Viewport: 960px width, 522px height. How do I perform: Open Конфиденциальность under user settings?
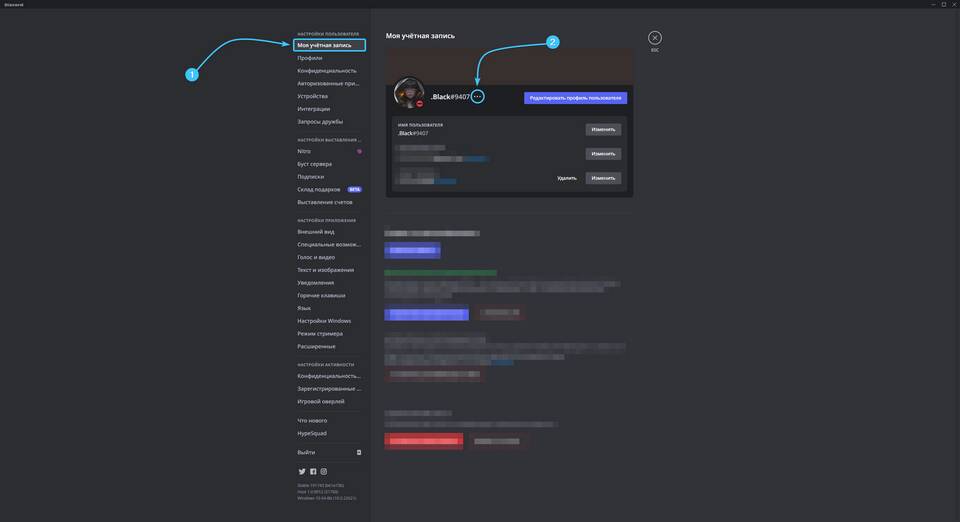coord(329,71)
